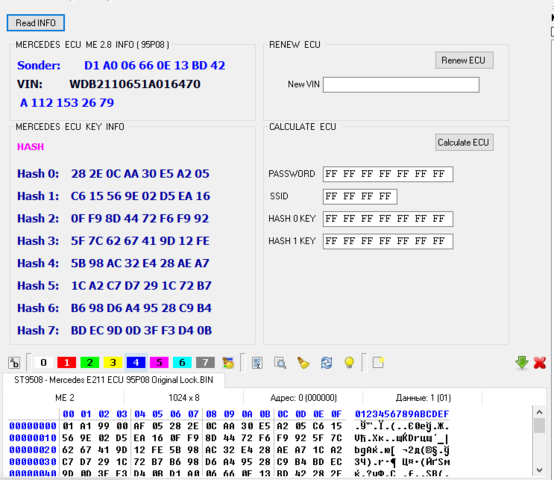Click the hex editor scrollbar thumb
This screenshot has width=554, height=480.
(x=539, y=425)
